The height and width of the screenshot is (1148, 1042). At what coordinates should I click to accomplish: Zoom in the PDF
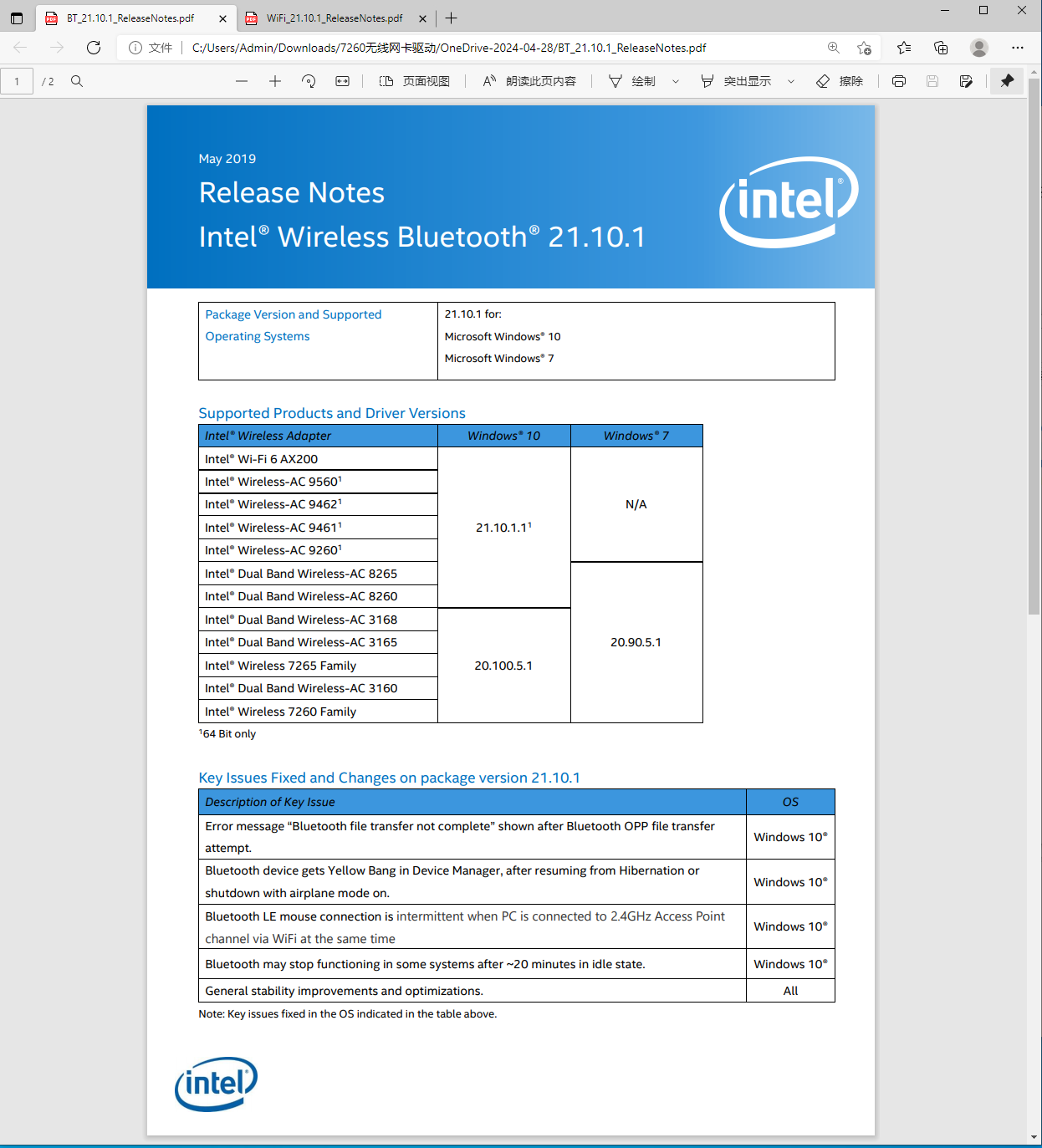[275, 81]
